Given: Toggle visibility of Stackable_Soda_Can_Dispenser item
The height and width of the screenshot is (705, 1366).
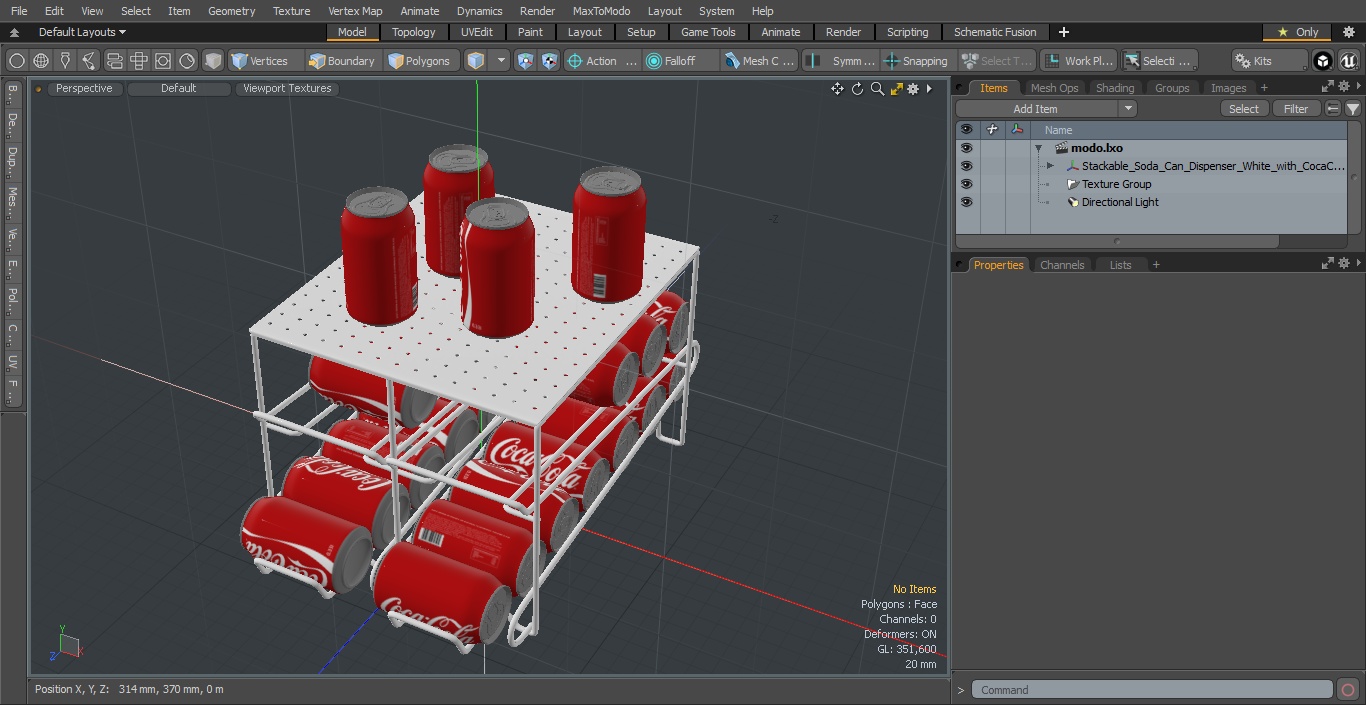Looking at the screenshot, I should tap(966, 166).
